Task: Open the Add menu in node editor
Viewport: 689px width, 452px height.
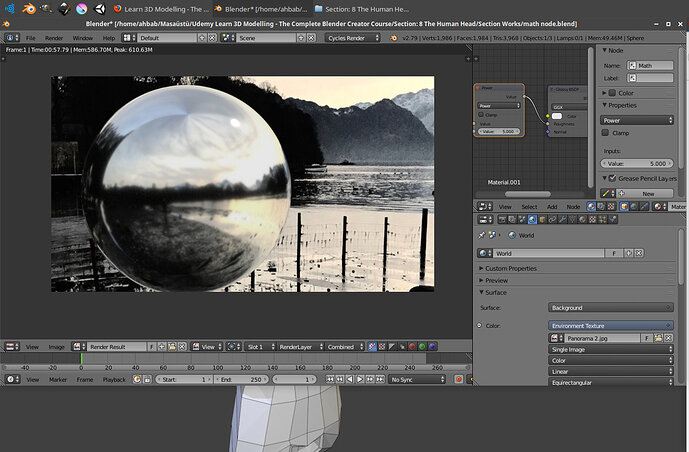Action: [554, 207]
